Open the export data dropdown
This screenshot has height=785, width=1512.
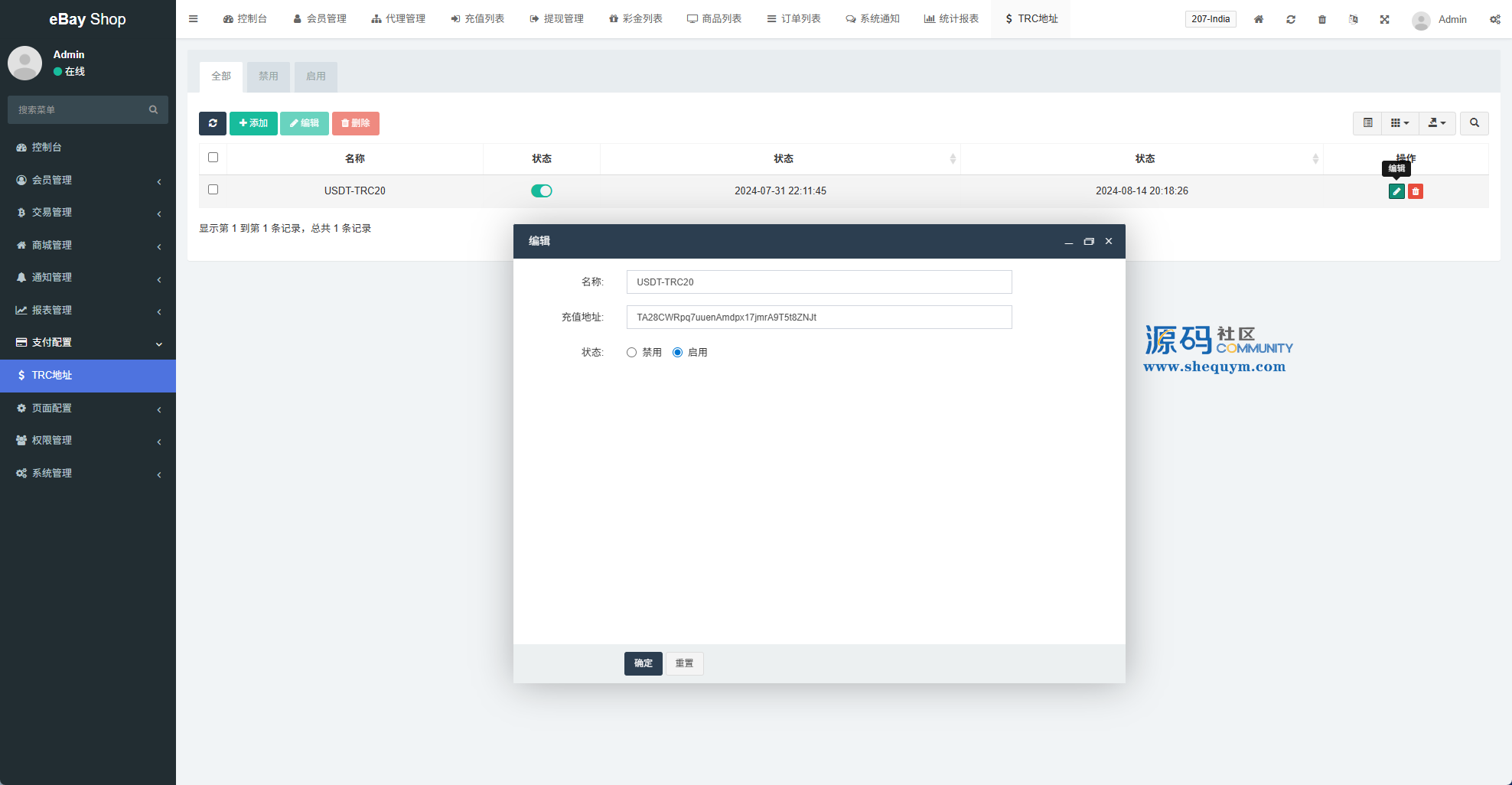[x=1437, y=123]
